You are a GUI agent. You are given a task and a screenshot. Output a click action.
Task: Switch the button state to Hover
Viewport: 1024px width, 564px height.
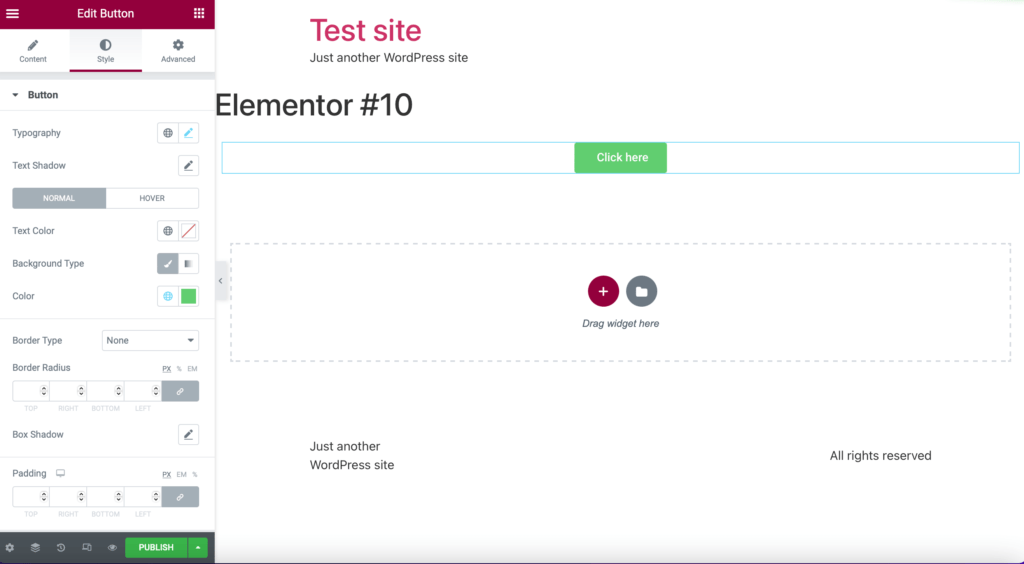(x=152, y=198)
